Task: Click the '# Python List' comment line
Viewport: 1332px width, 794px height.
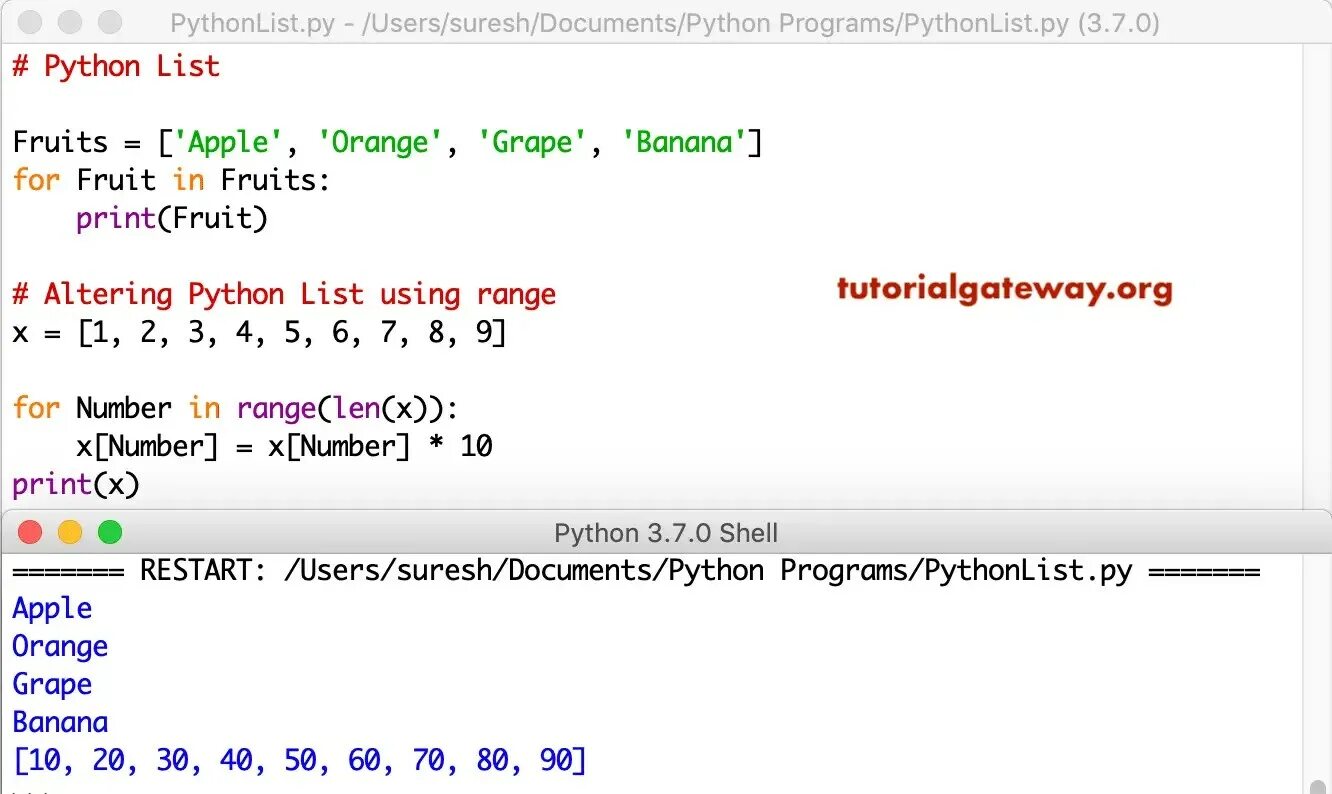Action: pyautogui.click(x=116, y=67)
